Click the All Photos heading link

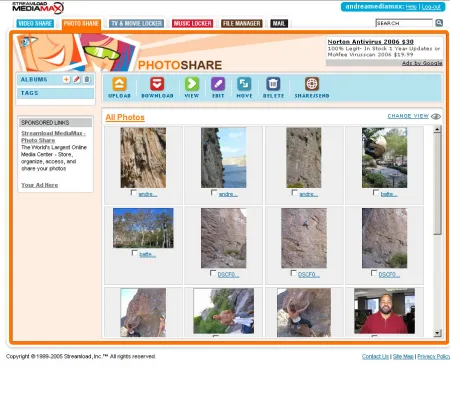point(125,117)
